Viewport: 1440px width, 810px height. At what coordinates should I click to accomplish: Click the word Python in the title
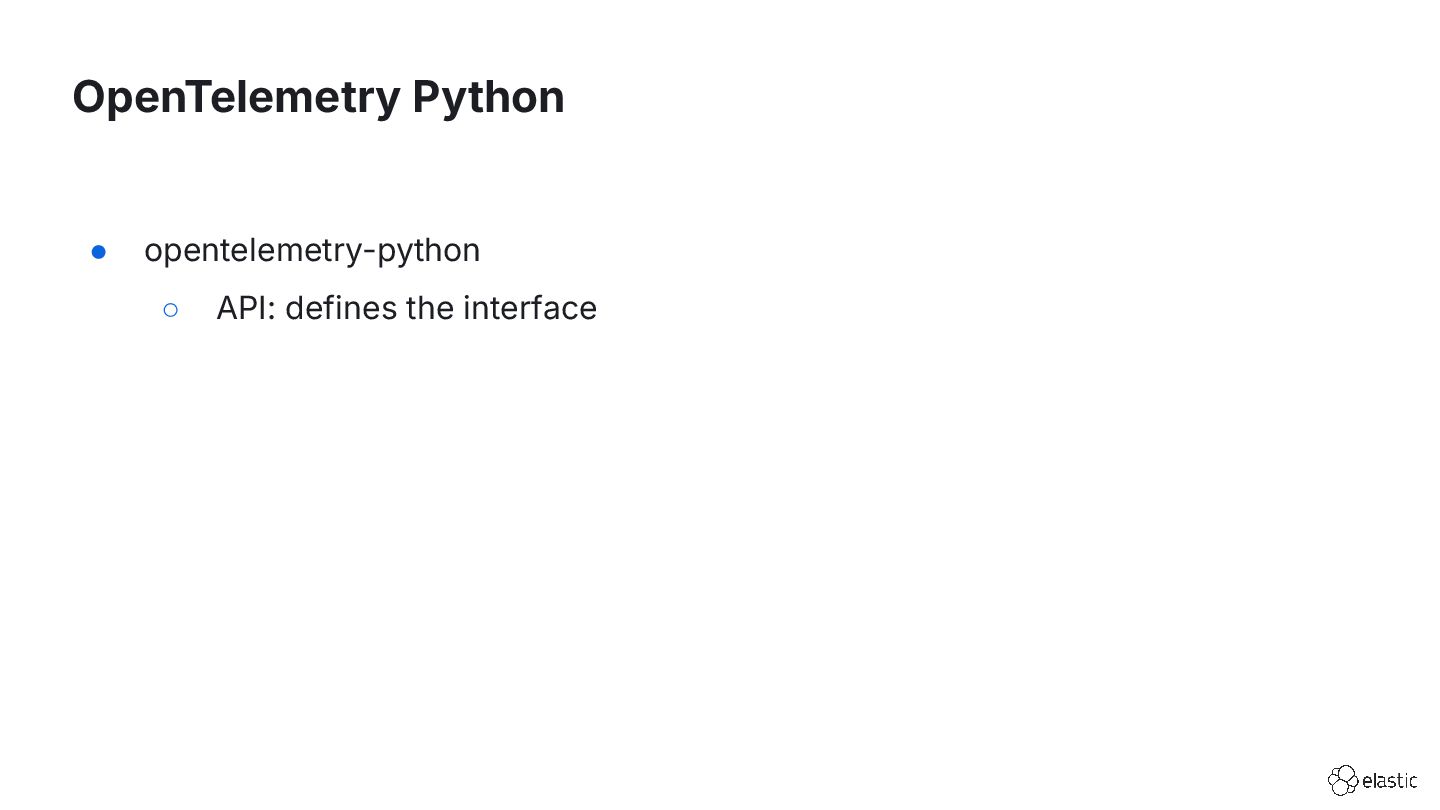pos(488,99)
